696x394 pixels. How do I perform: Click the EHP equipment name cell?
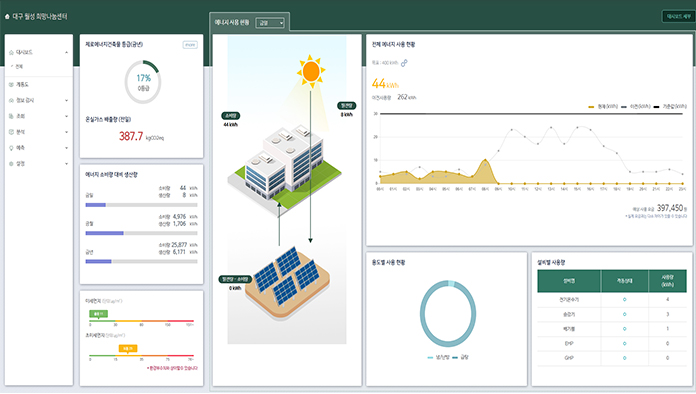[x=569, y=343]
